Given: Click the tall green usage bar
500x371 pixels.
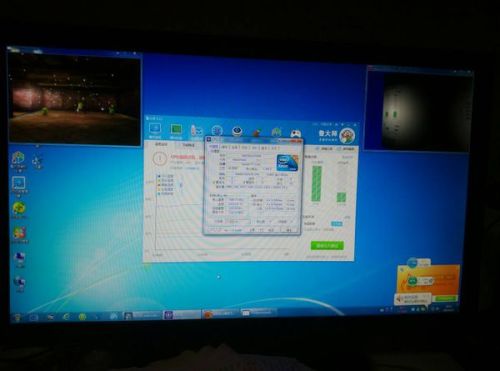Looking at the screenshot, I should click(316, 184).
